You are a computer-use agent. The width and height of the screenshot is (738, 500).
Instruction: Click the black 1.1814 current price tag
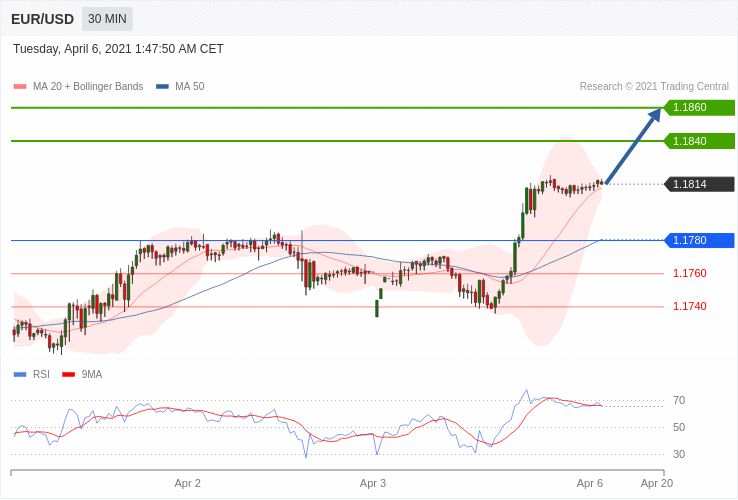[x=699, y=184]
